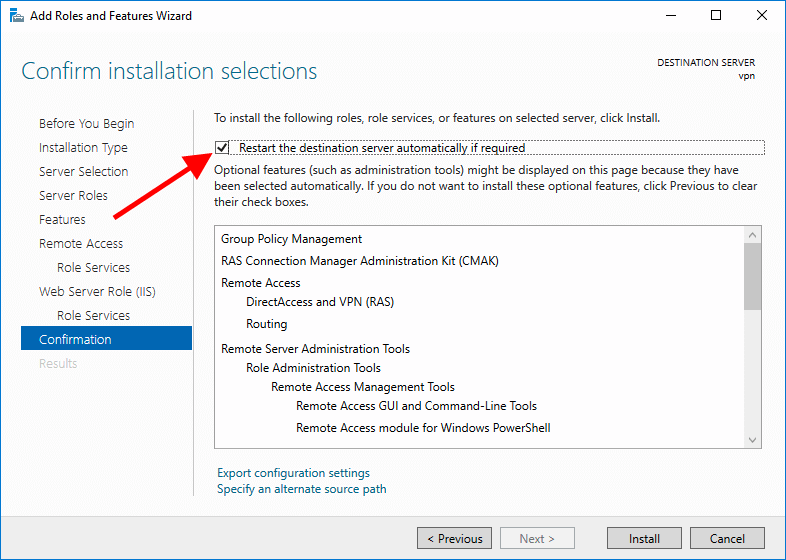Viewport: 786px width, 560px height.
Task: Enable automatic restart of destination server checkbox
Action: (222, 148)
